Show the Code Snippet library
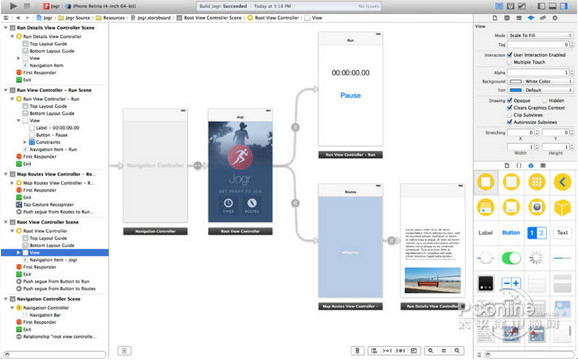Viewport: 578px width, 360px height. pyautogui.click(x=519, y=166)
